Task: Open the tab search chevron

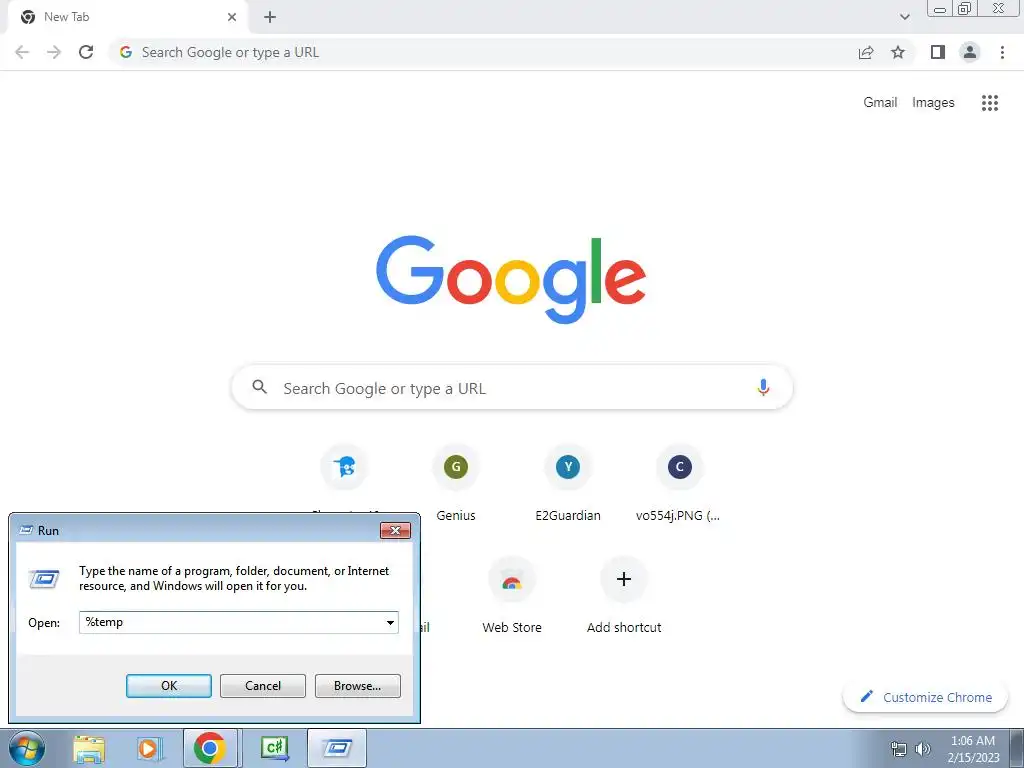Action: coord(904,17)
